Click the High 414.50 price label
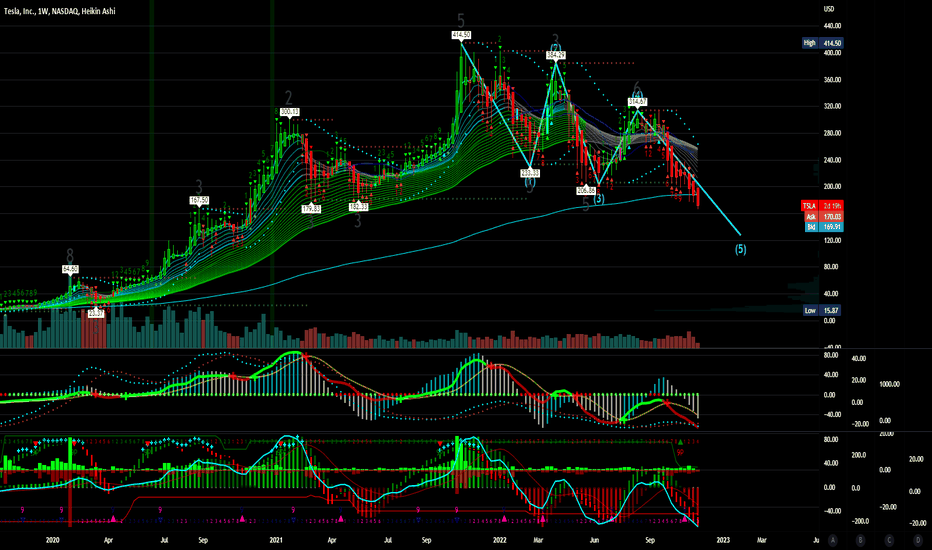Screen dimensions: 932x550 [822, 43]
